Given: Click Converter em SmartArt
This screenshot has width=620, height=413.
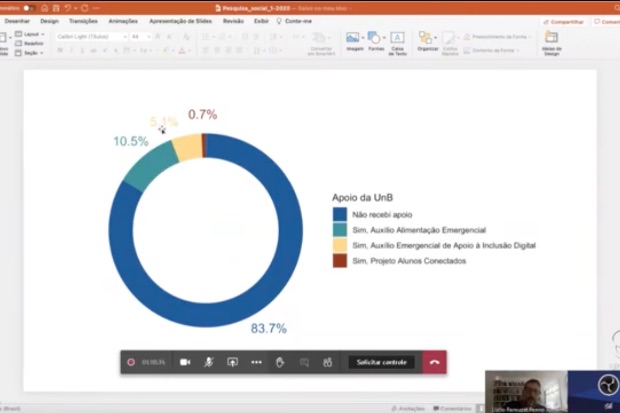Looking at the screenshot, I should click(321, 43).
